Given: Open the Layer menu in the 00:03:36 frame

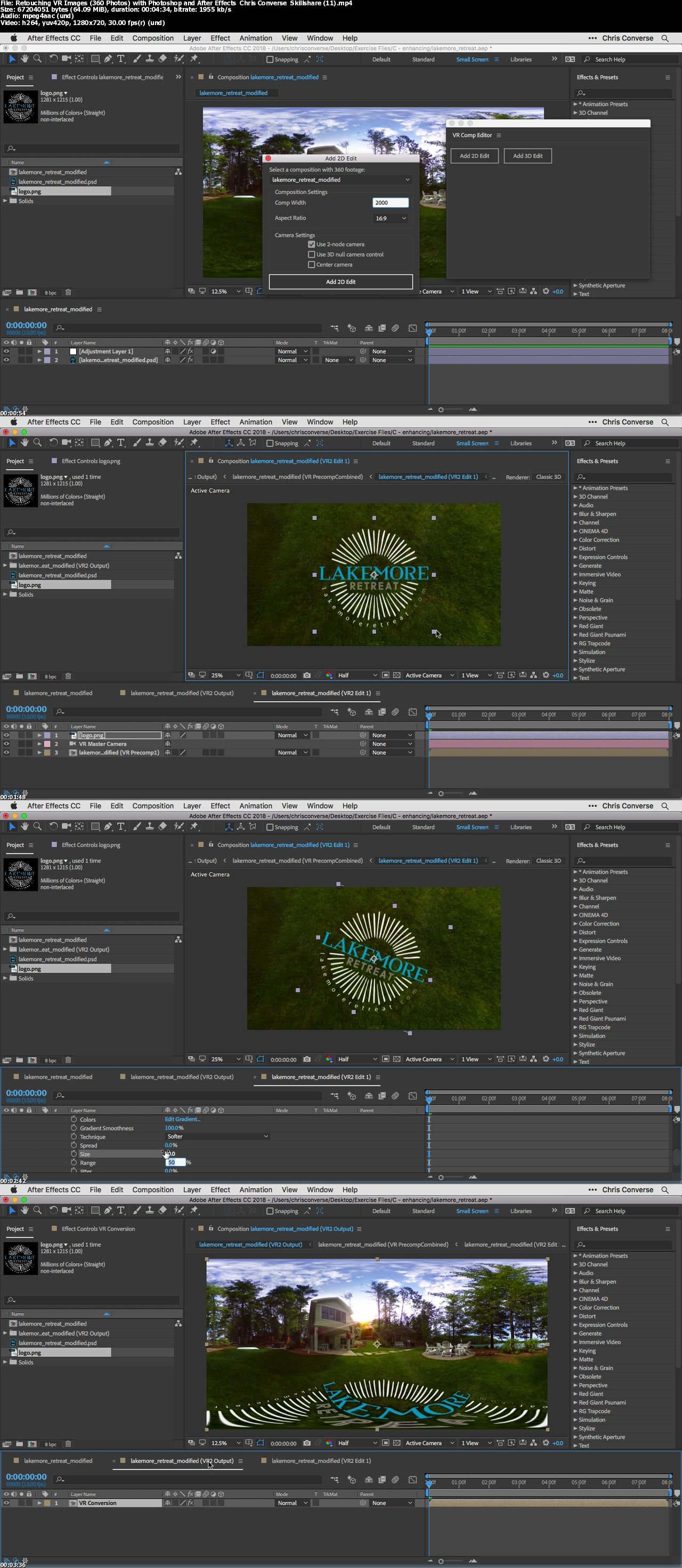Looking at the screenshot, I should pos(192,1189).
